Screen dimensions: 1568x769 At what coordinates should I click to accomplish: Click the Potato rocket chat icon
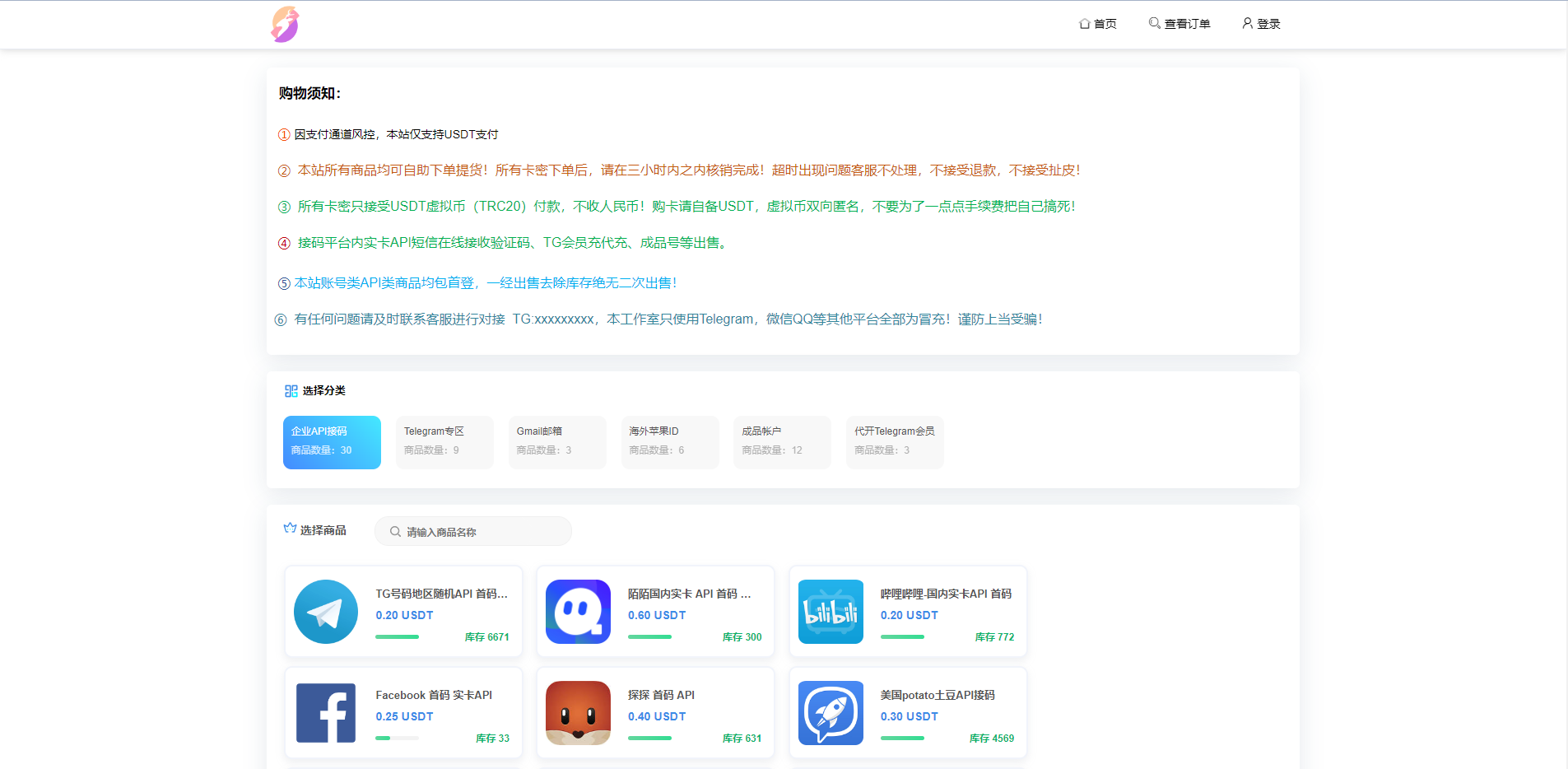coord(831,713)
